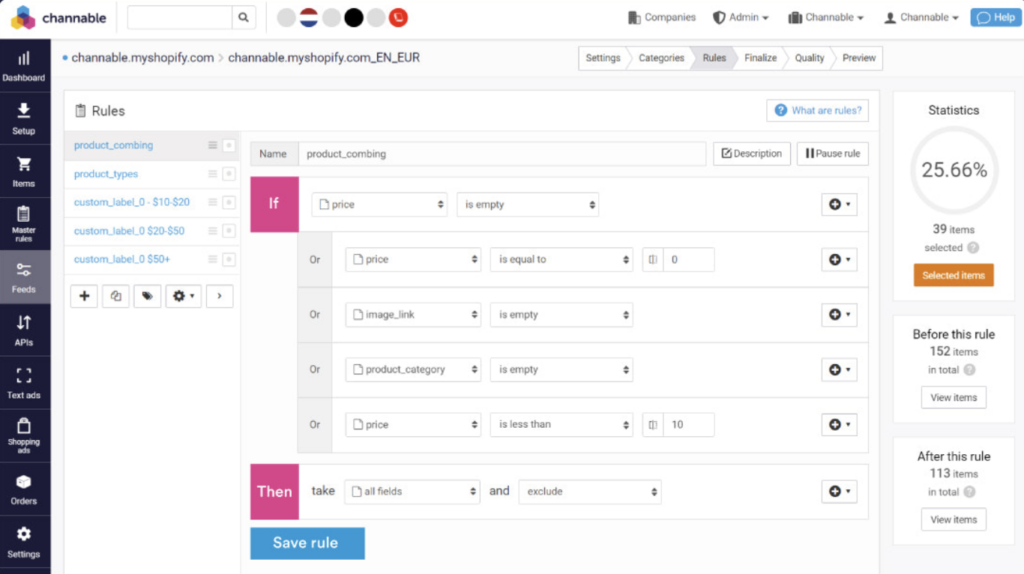Screen dimensions: 1024x574
Task: Click drag handle of product_combing rule
Action: click(212, 145)
